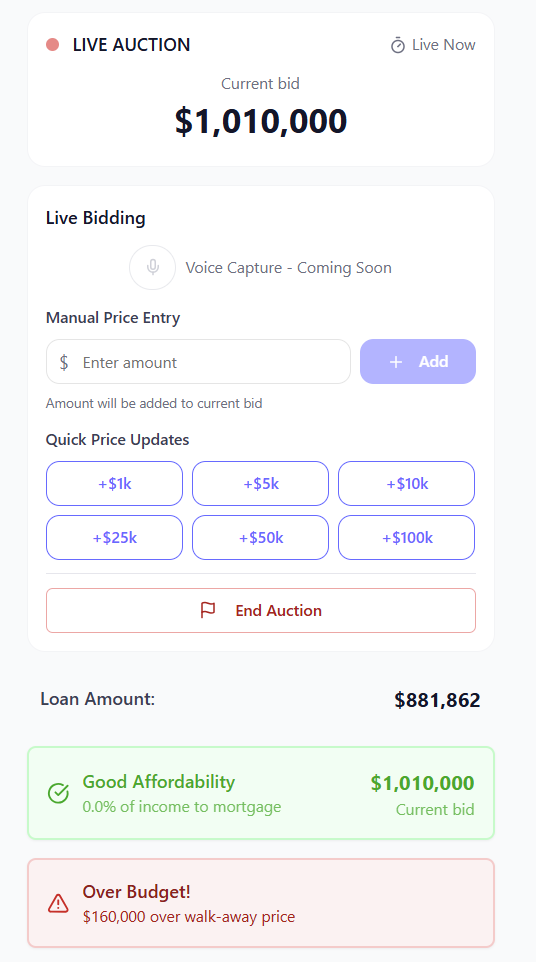Click the green checkmark affordability icon
This screenshot has height=962, width=536.
[x=58, y=793]
